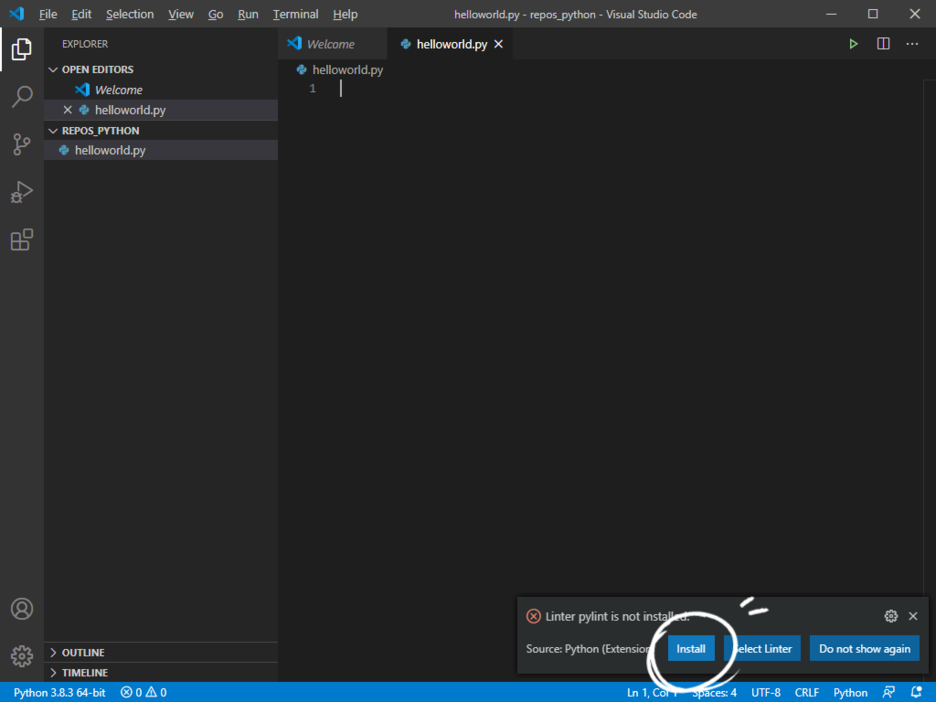Screen dimensions: 936x702
Task: Open notifications bell in status bar
Action: [x=916, y=692]
